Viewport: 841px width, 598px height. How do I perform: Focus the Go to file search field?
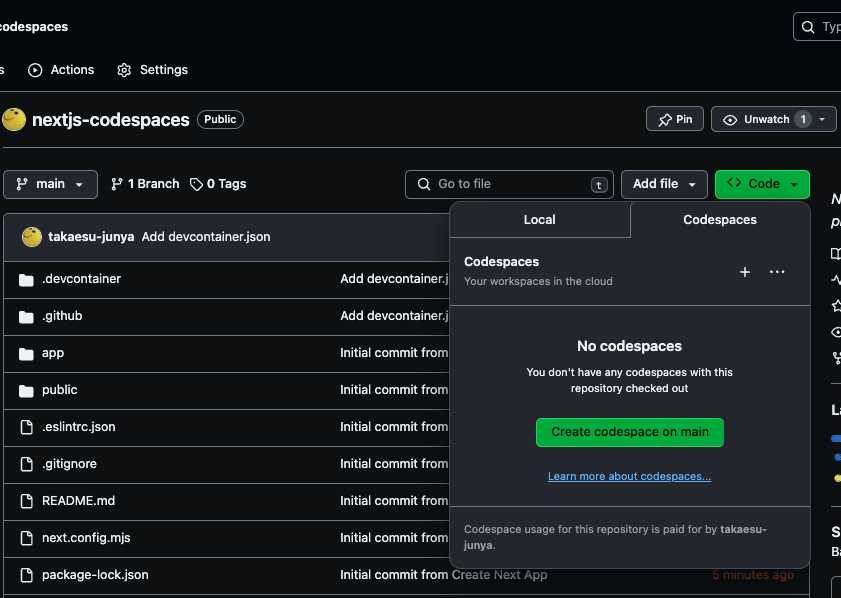point(509,184)
